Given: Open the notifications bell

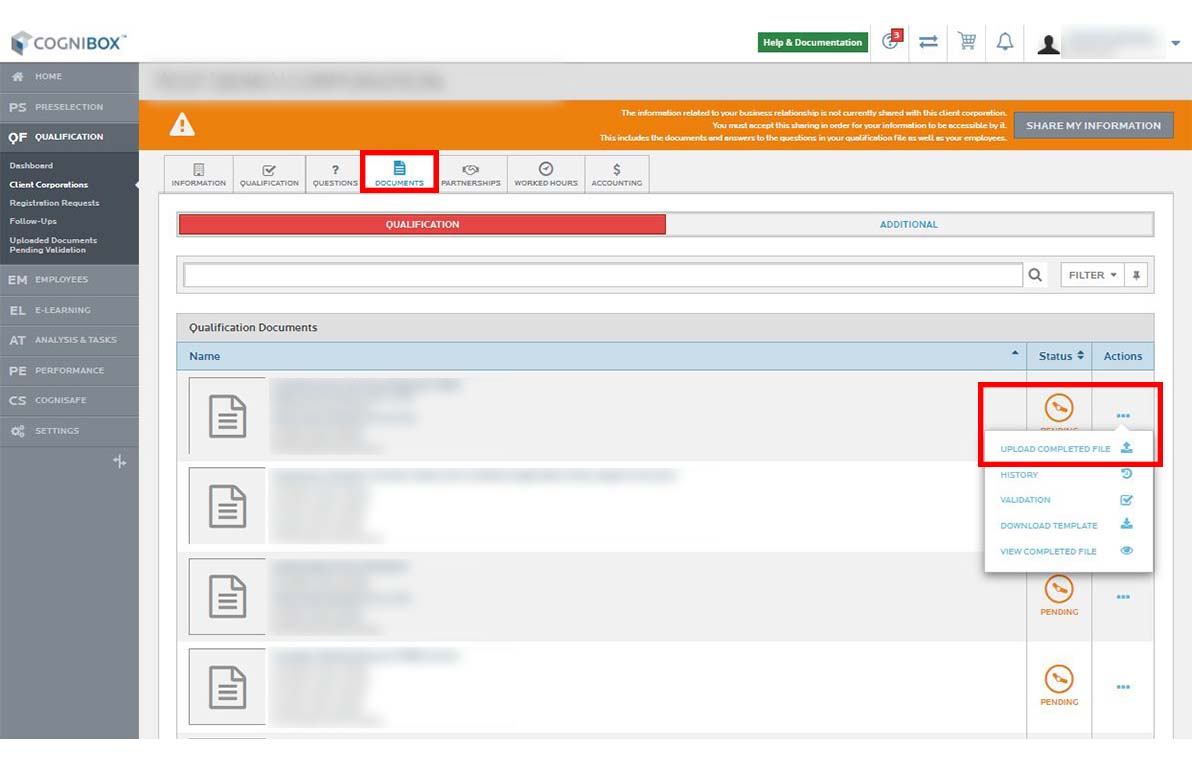Looking at the screenshot, I should pos(1005,42).
